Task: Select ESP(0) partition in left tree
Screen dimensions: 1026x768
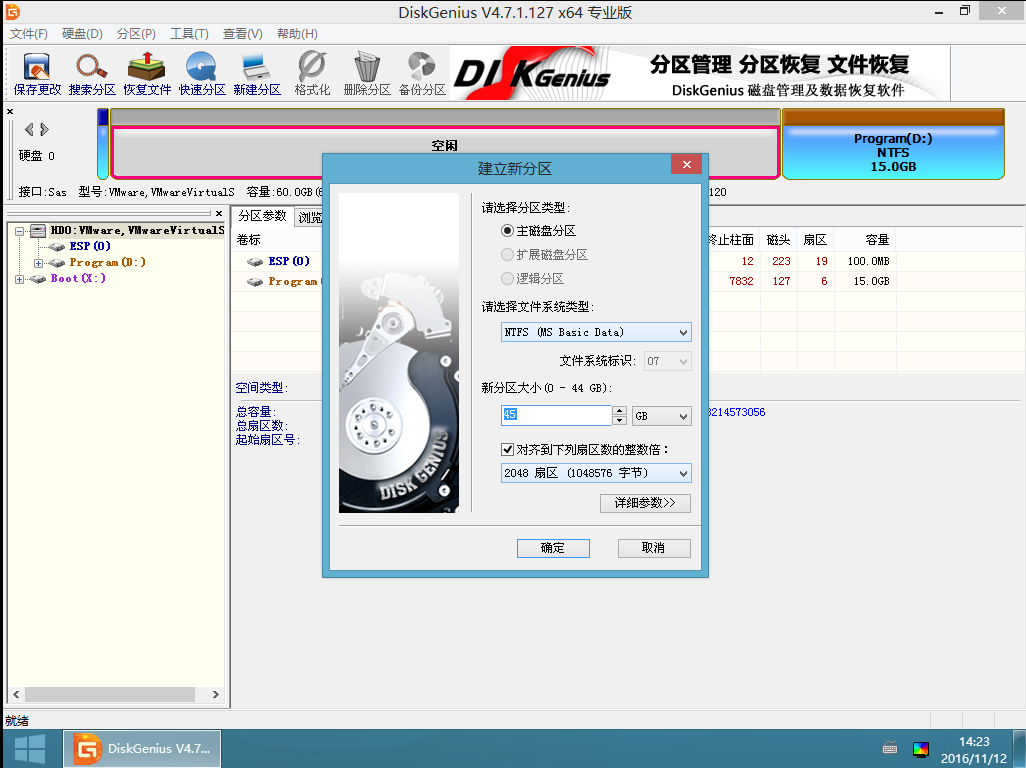Action: point(90,246)
